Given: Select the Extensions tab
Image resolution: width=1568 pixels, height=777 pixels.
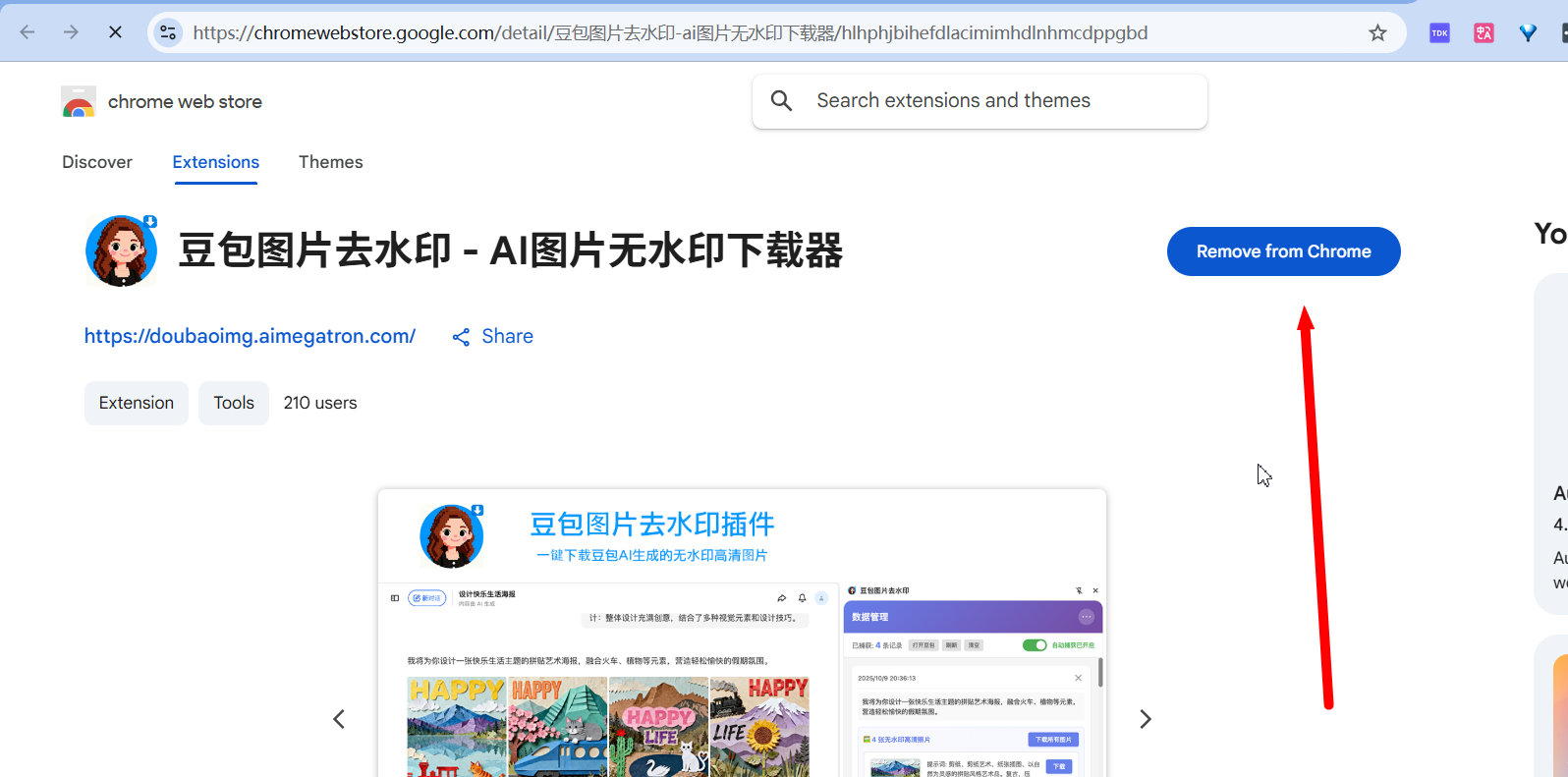Looking at the screenshot, I should (215, 162).
